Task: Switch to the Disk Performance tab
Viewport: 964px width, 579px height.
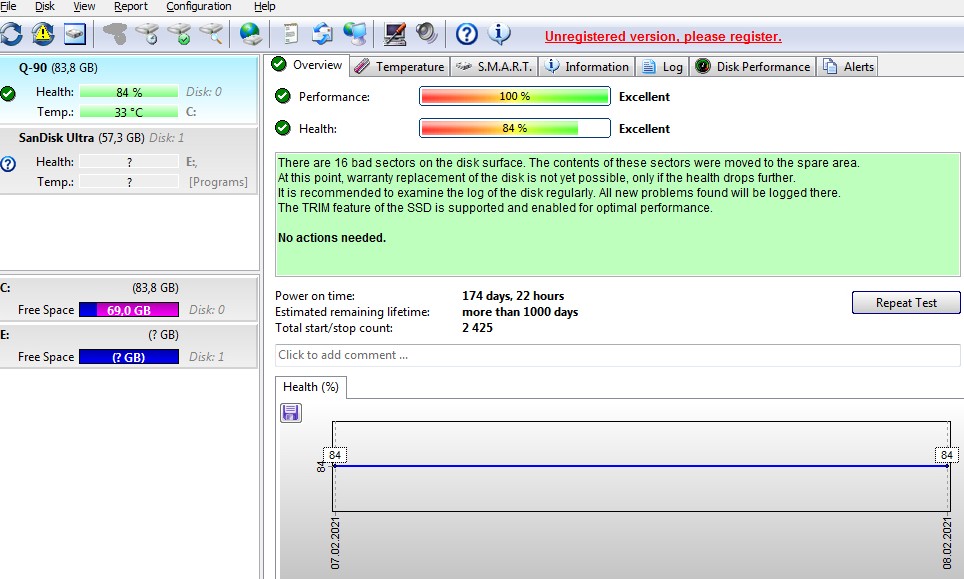Action: coord(753,66)
